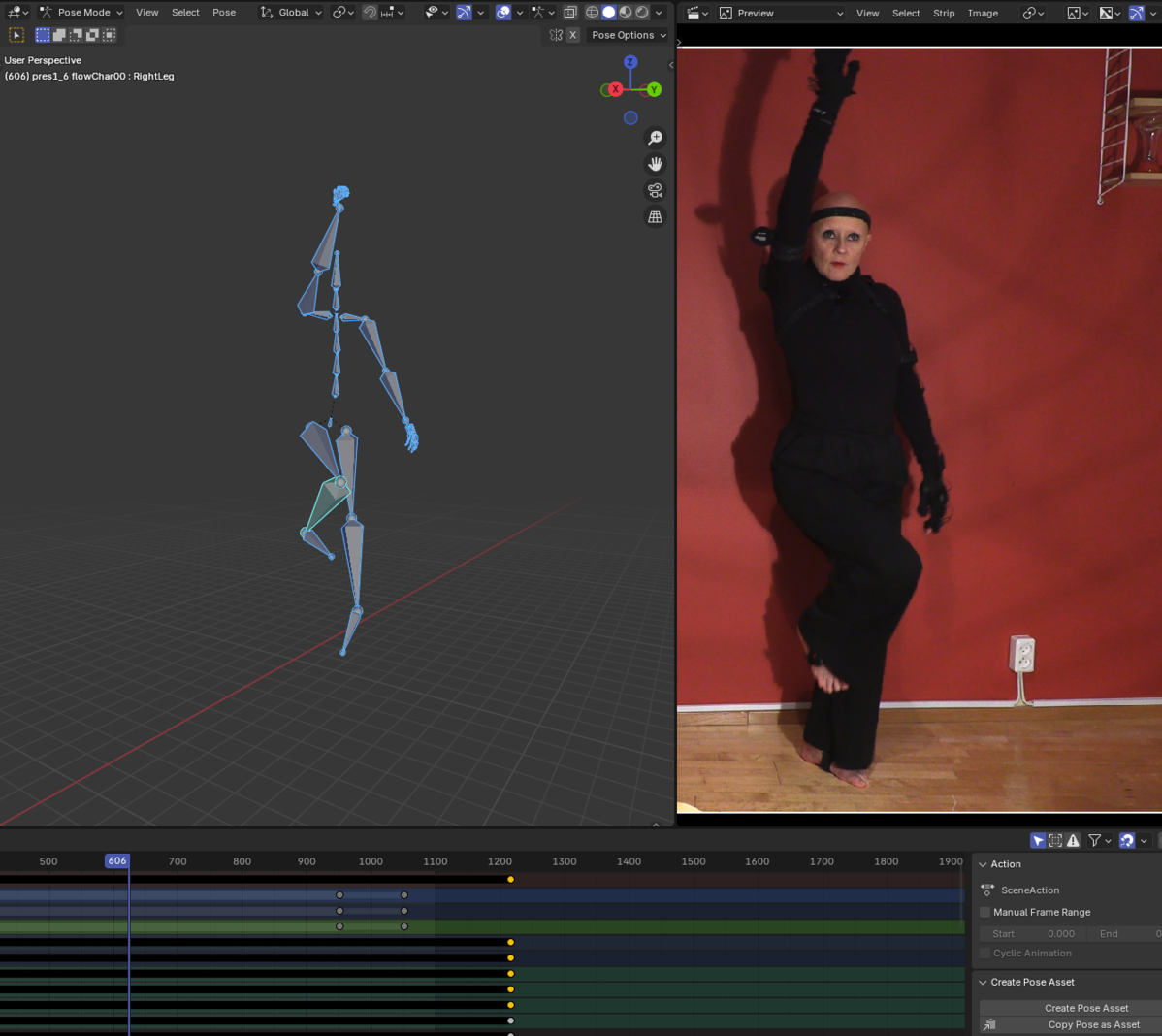Screen dimensions: 1162x1036
Task: Click the Create Pose Asset button
Action: pos(1085,1008)
